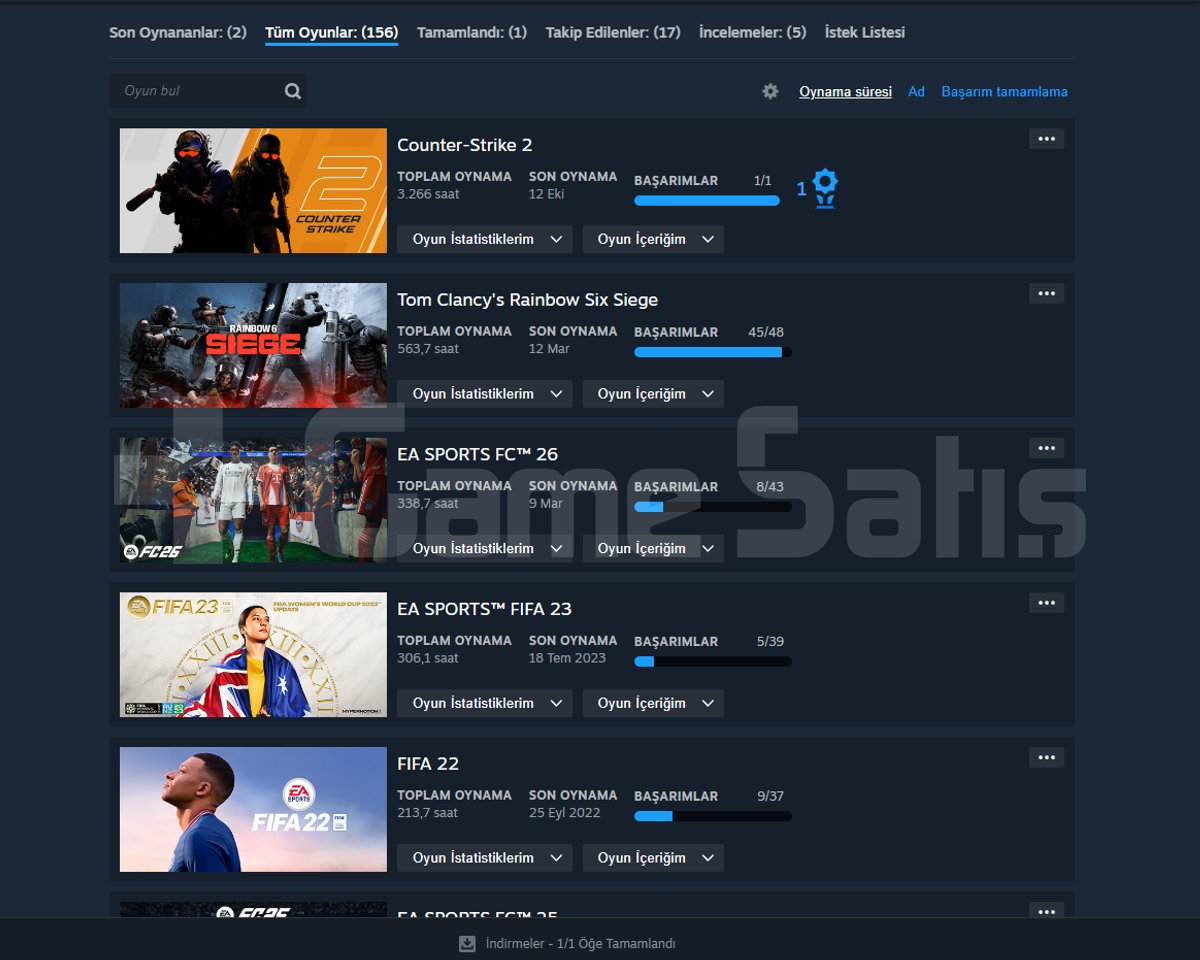Open EA SPORTS FC 26 thumbnail
Viewport: 1200px width, 960px height.
(253, 500)
